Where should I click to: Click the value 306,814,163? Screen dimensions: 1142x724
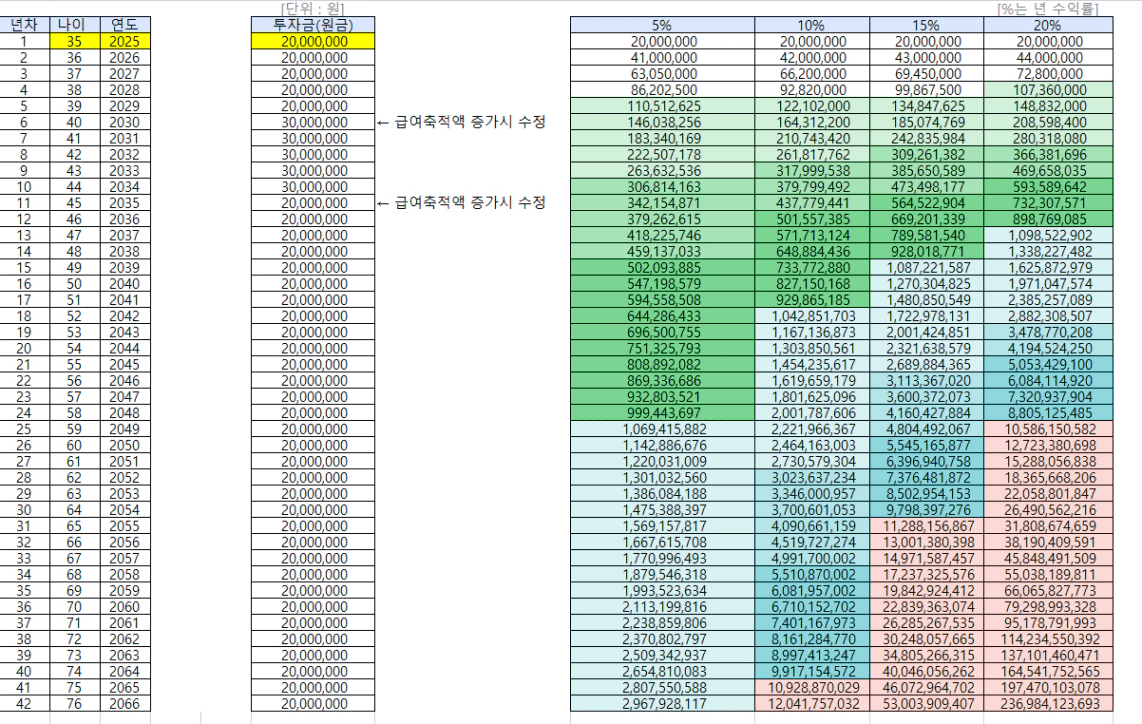point(662,187)
